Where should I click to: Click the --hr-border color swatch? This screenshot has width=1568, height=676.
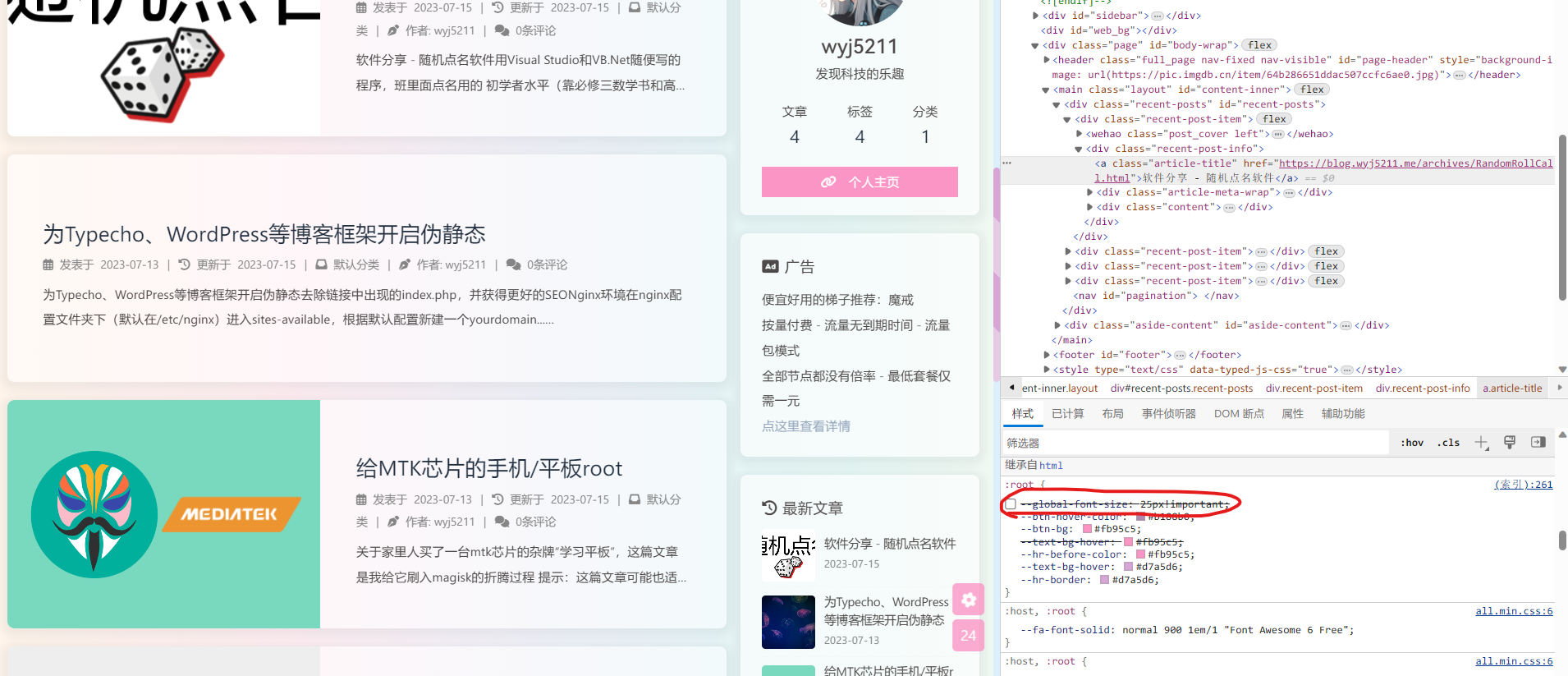pos(1104,580)
